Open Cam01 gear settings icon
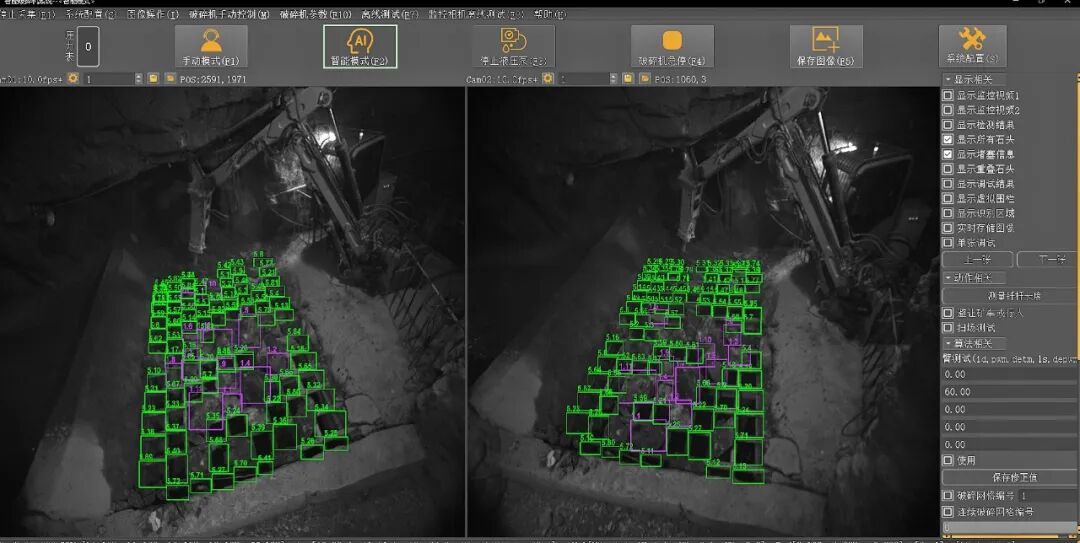Screen dimensions: 1080x543 click(x=72, y=79)
